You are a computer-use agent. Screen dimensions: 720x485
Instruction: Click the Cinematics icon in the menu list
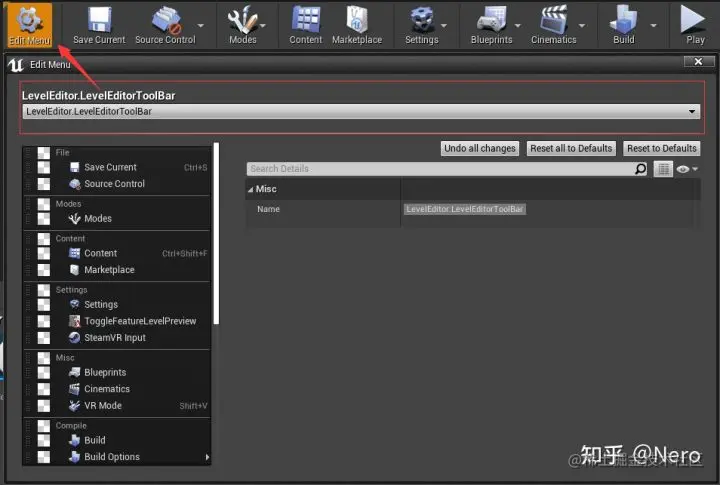pos(74,389)
